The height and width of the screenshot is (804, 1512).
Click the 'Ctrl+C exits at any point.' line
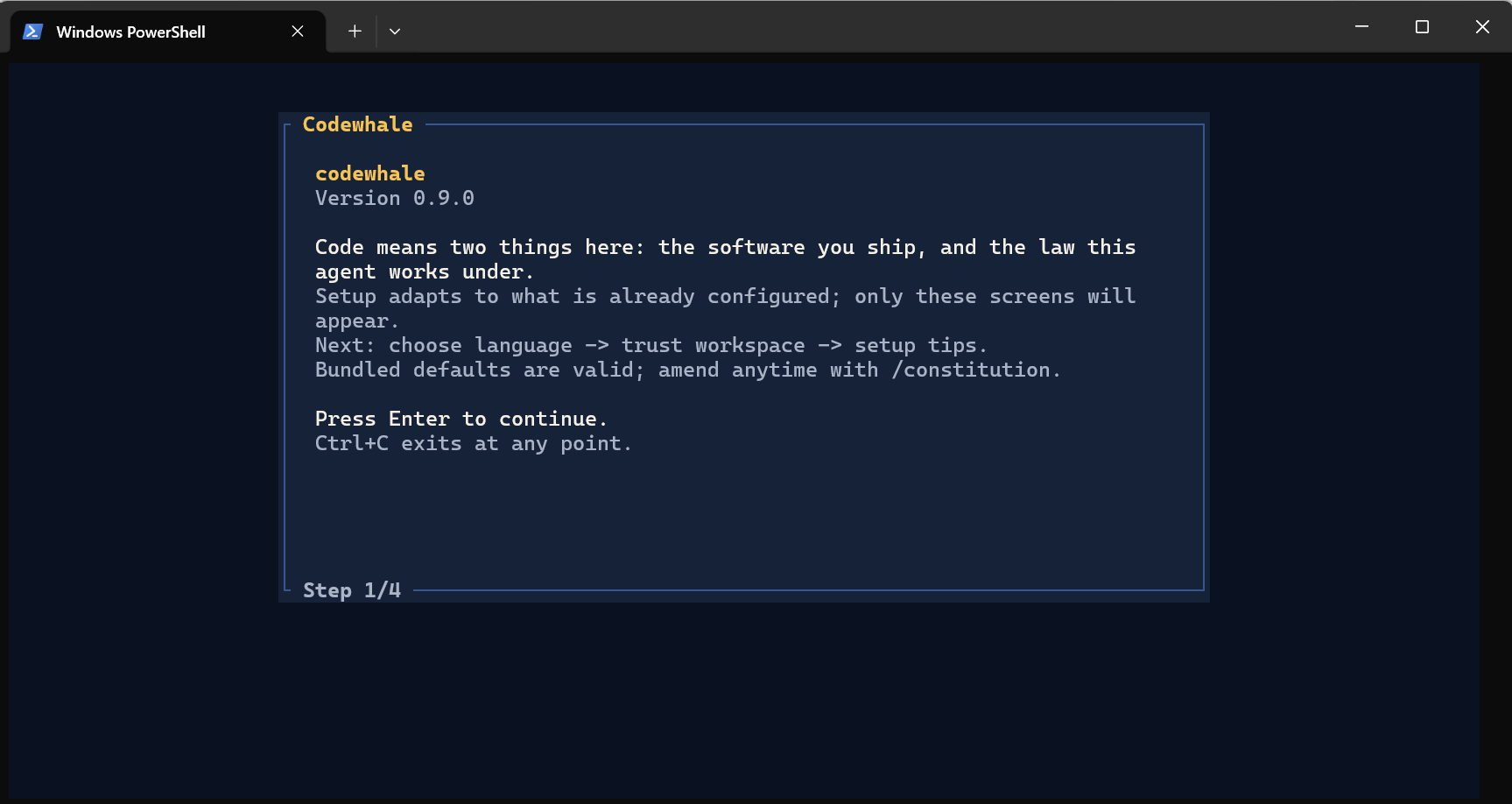click(x=473, y=443)
